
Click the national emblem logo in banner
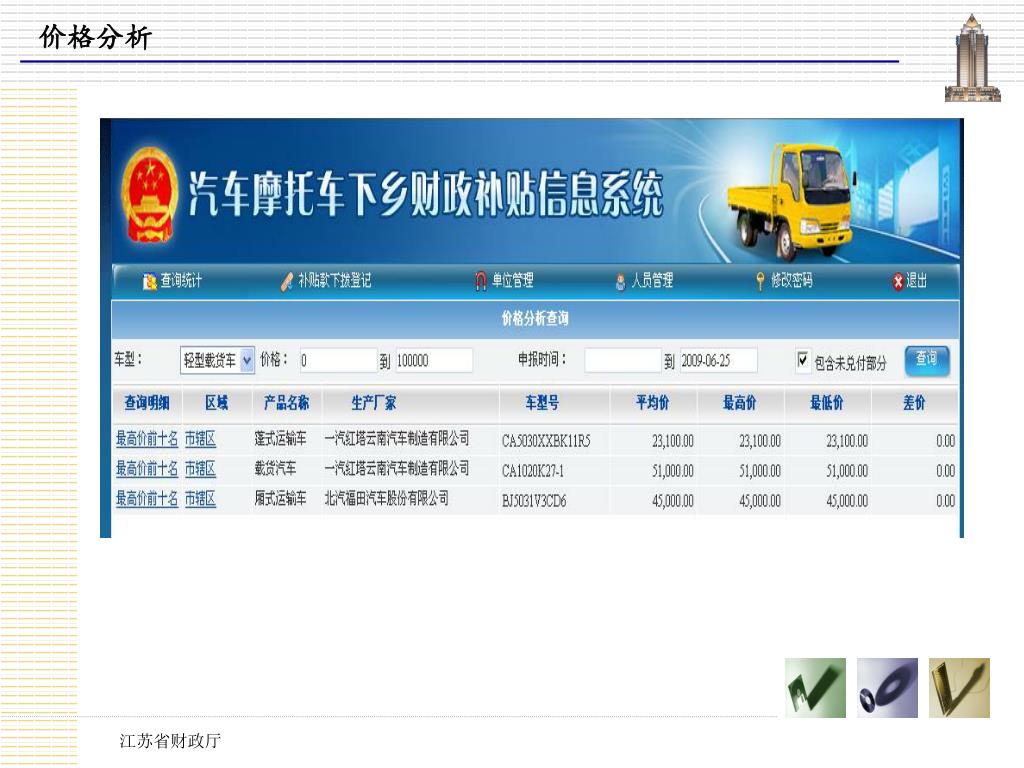pos(150,195)
